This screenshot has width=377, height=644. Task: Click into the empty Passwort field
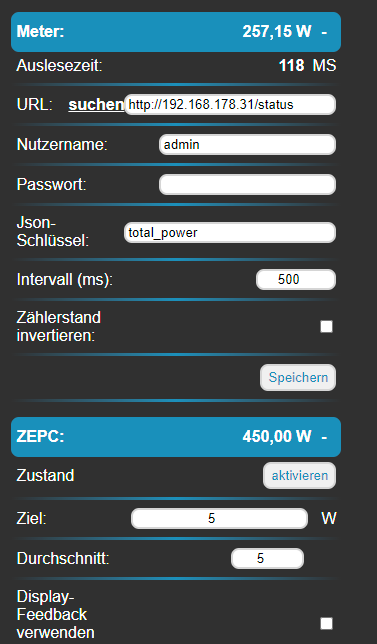click(247, 184)
